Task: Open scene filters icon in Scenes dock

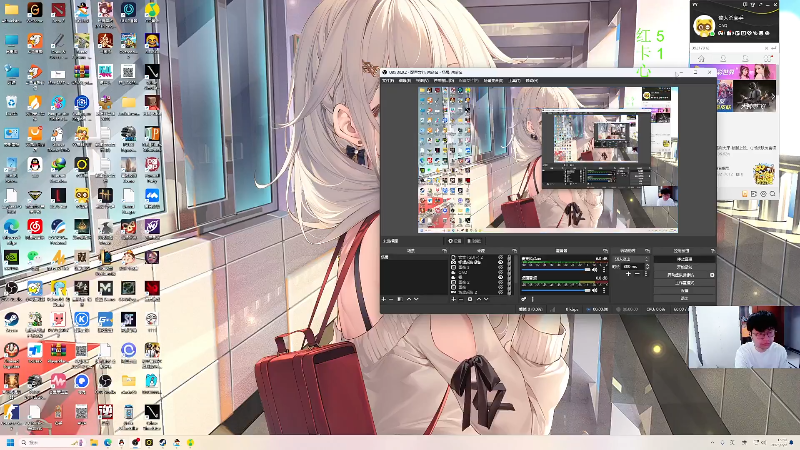Action: tap(400, 299)
